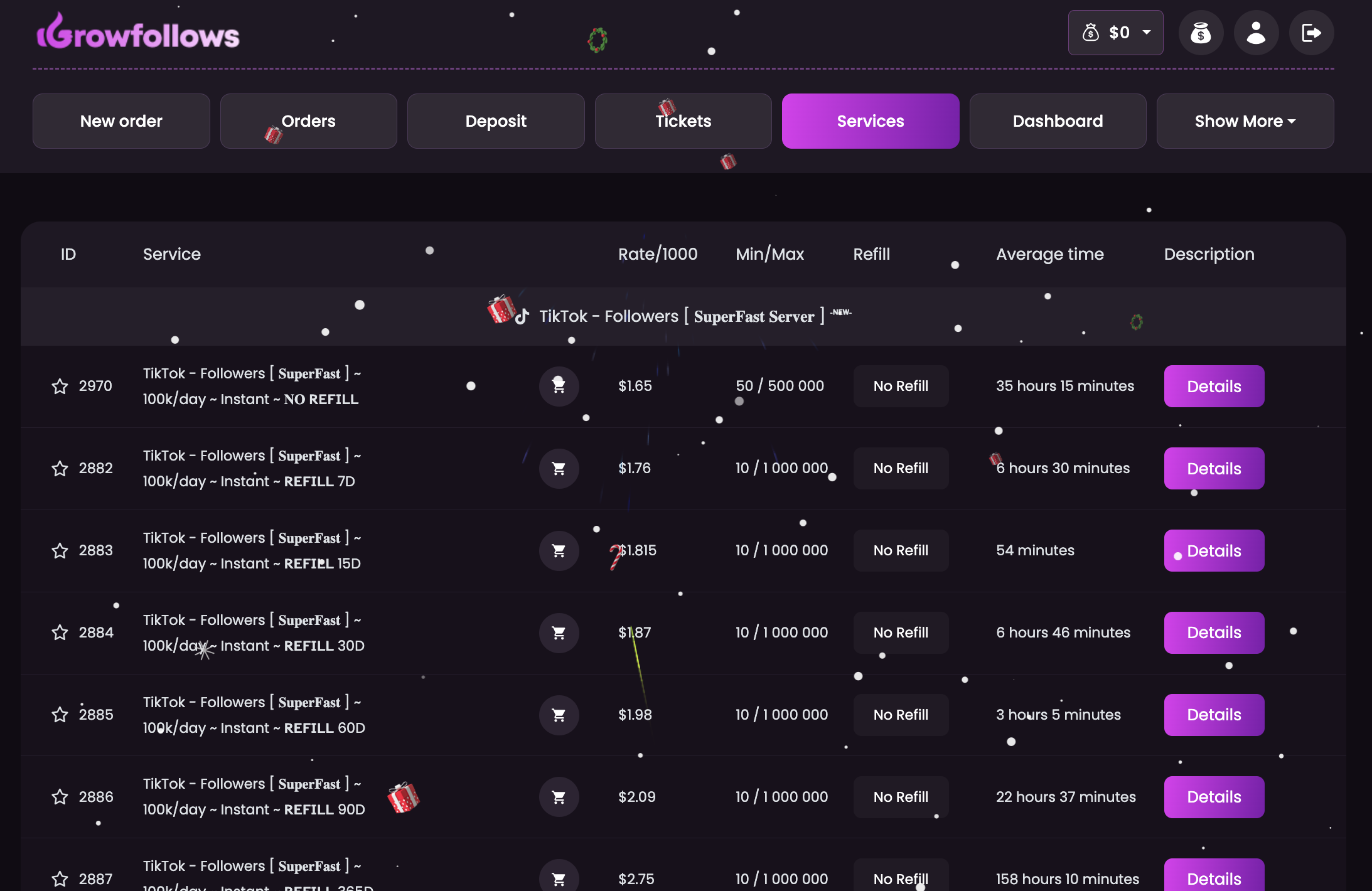Click the money bag add-funds icon
1372x891 pixels.
[1201, 33]
